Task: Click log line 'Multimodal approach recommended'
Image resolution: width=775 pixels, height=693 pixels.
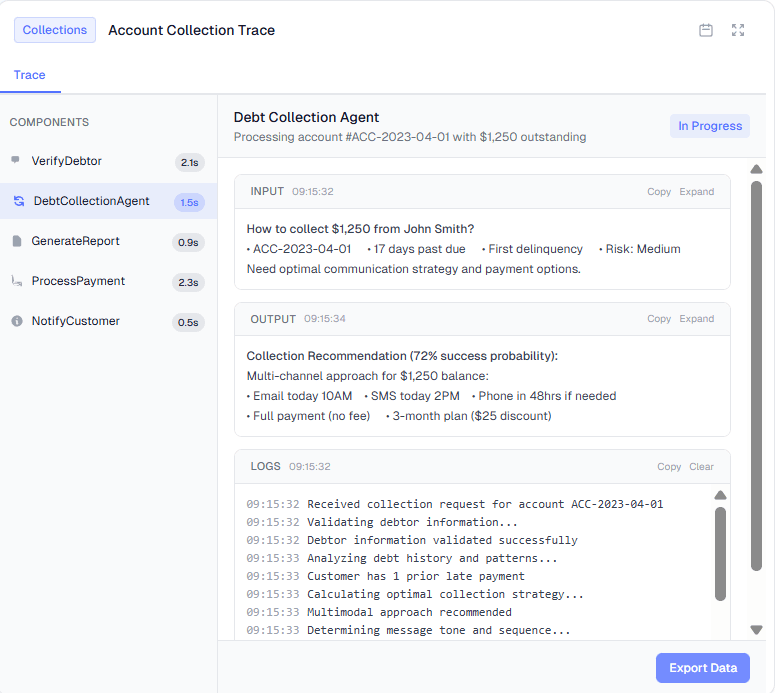Action: (x=379, y=612)
